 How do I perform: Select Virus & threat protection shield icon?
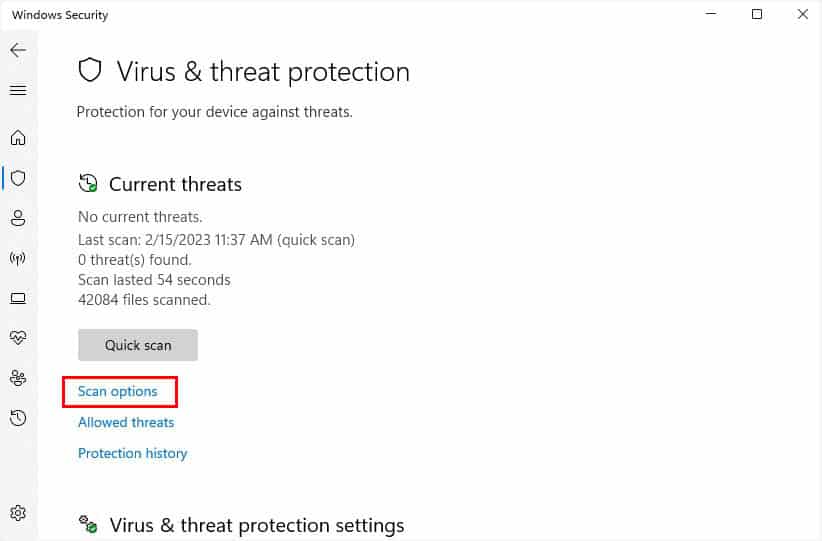(x=18, y=178)
